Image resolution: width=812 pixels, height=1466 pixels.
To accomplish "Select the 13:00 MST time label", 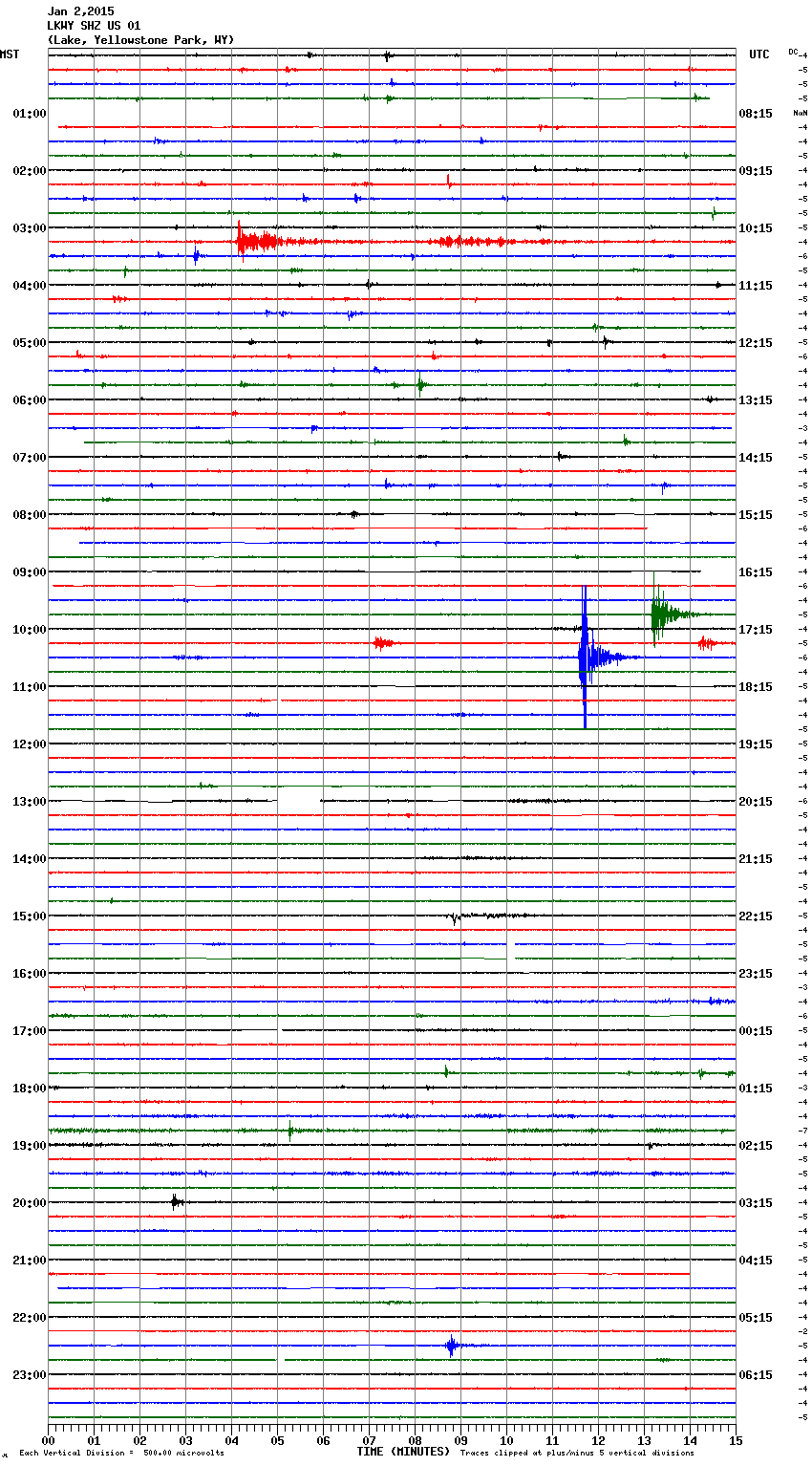I will click(30, 802).
